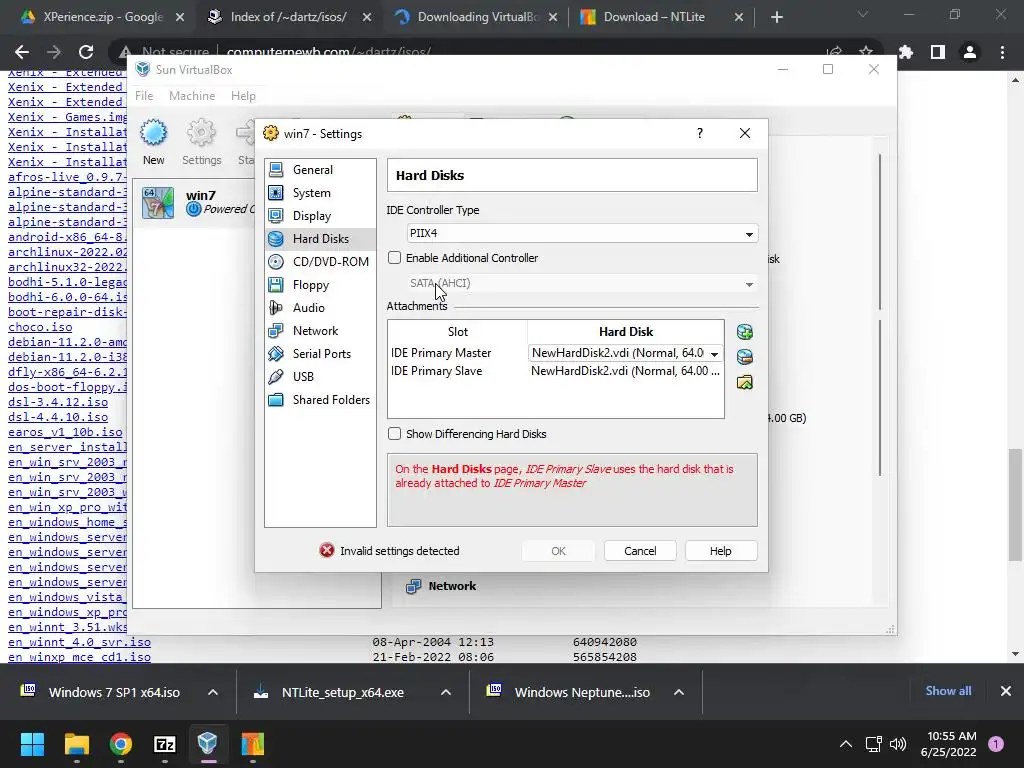Click the remove attachment icon
The image size is (1024, 768).
pyautogui.click(x=744, y=357)
